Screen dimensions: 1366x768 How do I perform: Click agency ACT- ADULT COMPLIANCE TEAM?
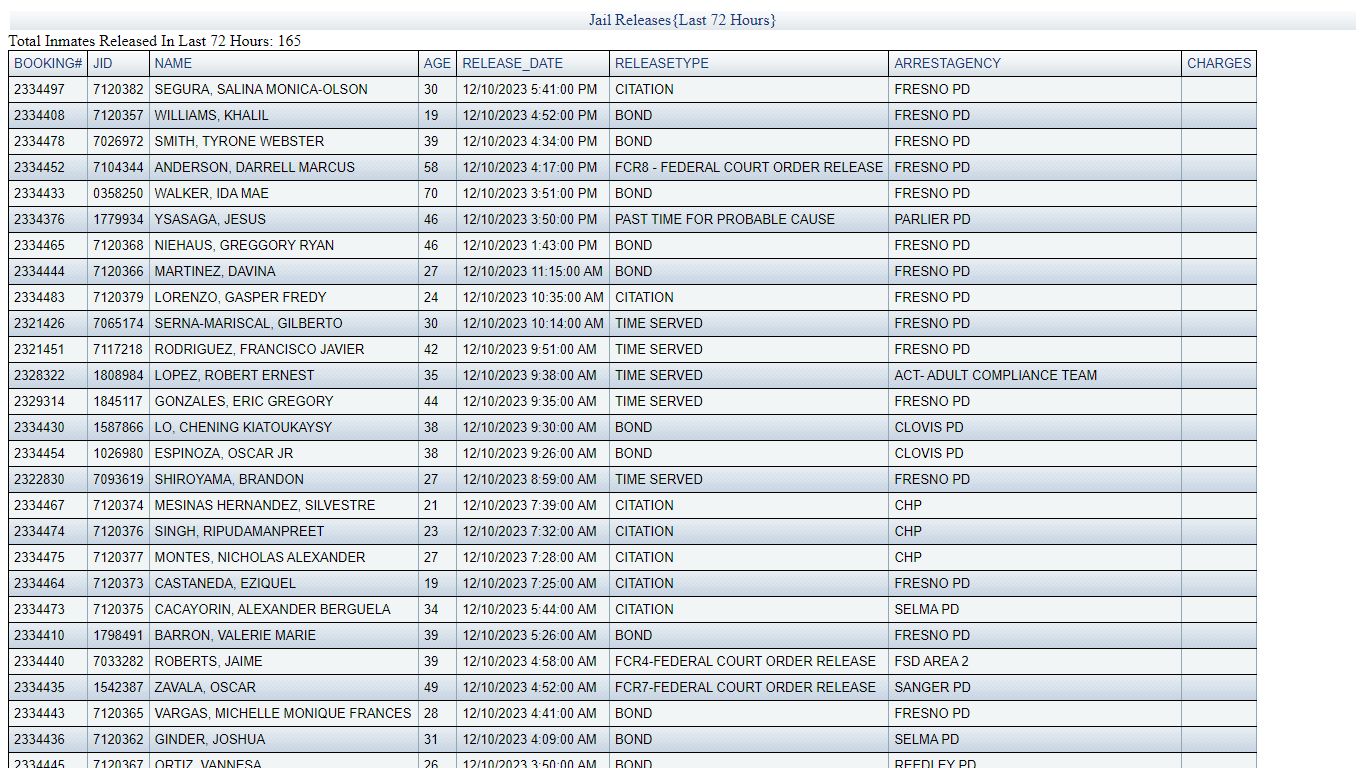pos(996,375)
